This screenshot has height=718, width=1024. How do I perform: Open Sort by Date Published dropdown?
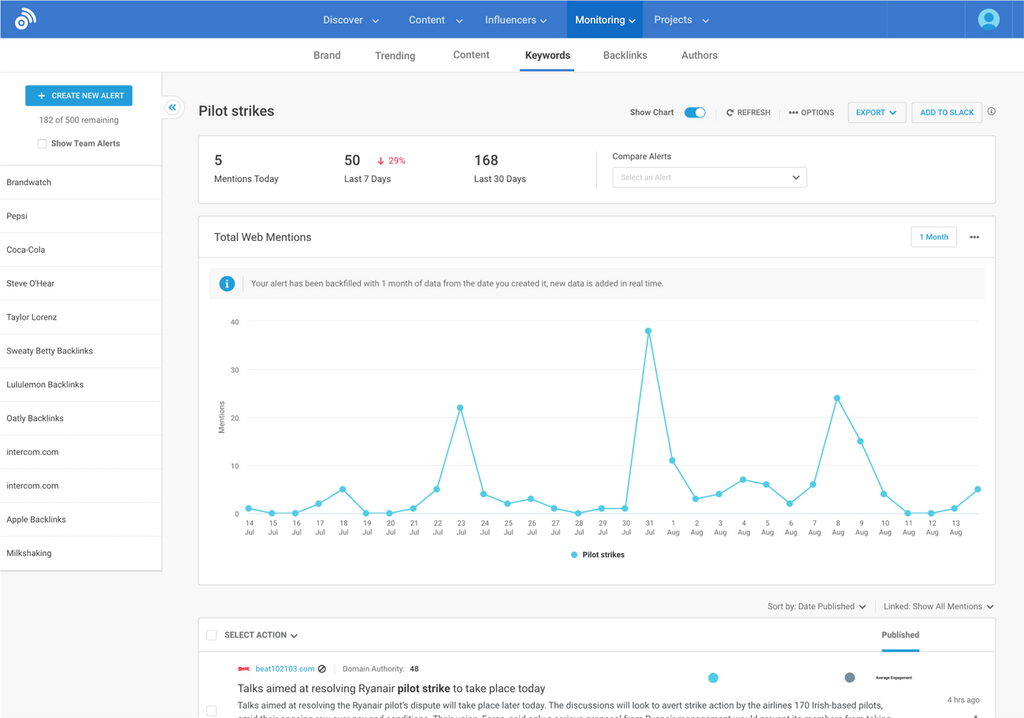tap(817, 606)
